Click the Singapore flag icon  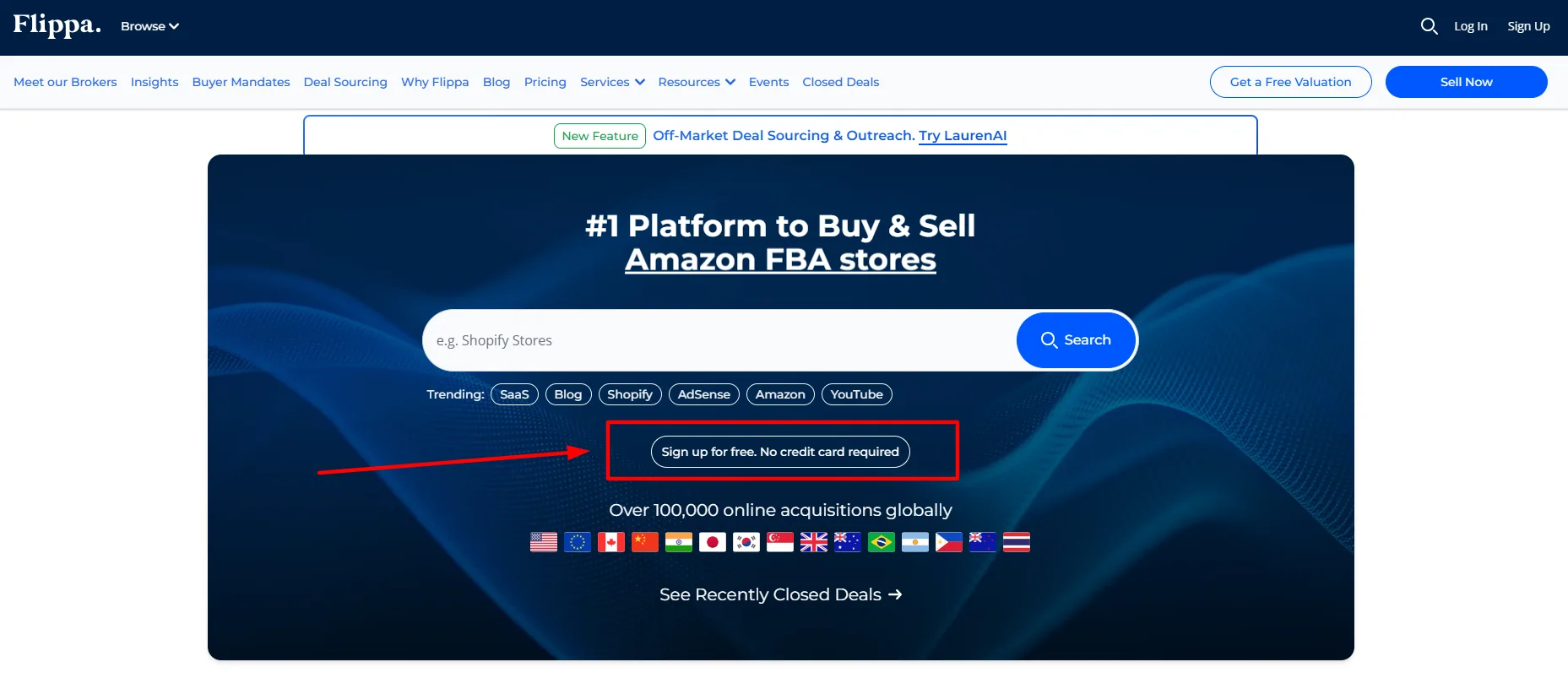click(780, 542)
